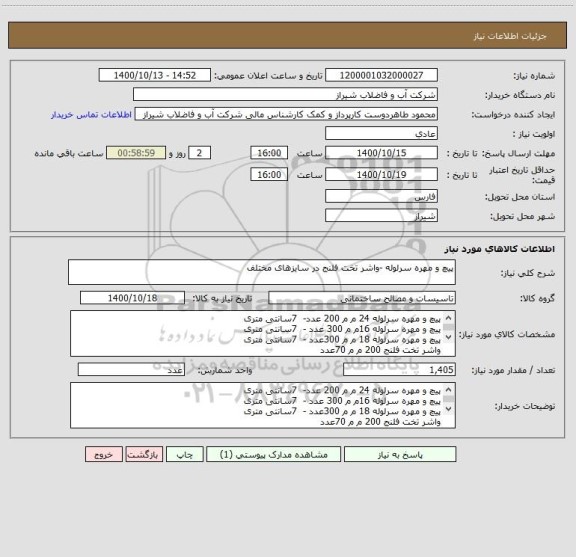Click quantity field 1,405
Screen dimensions: 576x557
point(399,370)
